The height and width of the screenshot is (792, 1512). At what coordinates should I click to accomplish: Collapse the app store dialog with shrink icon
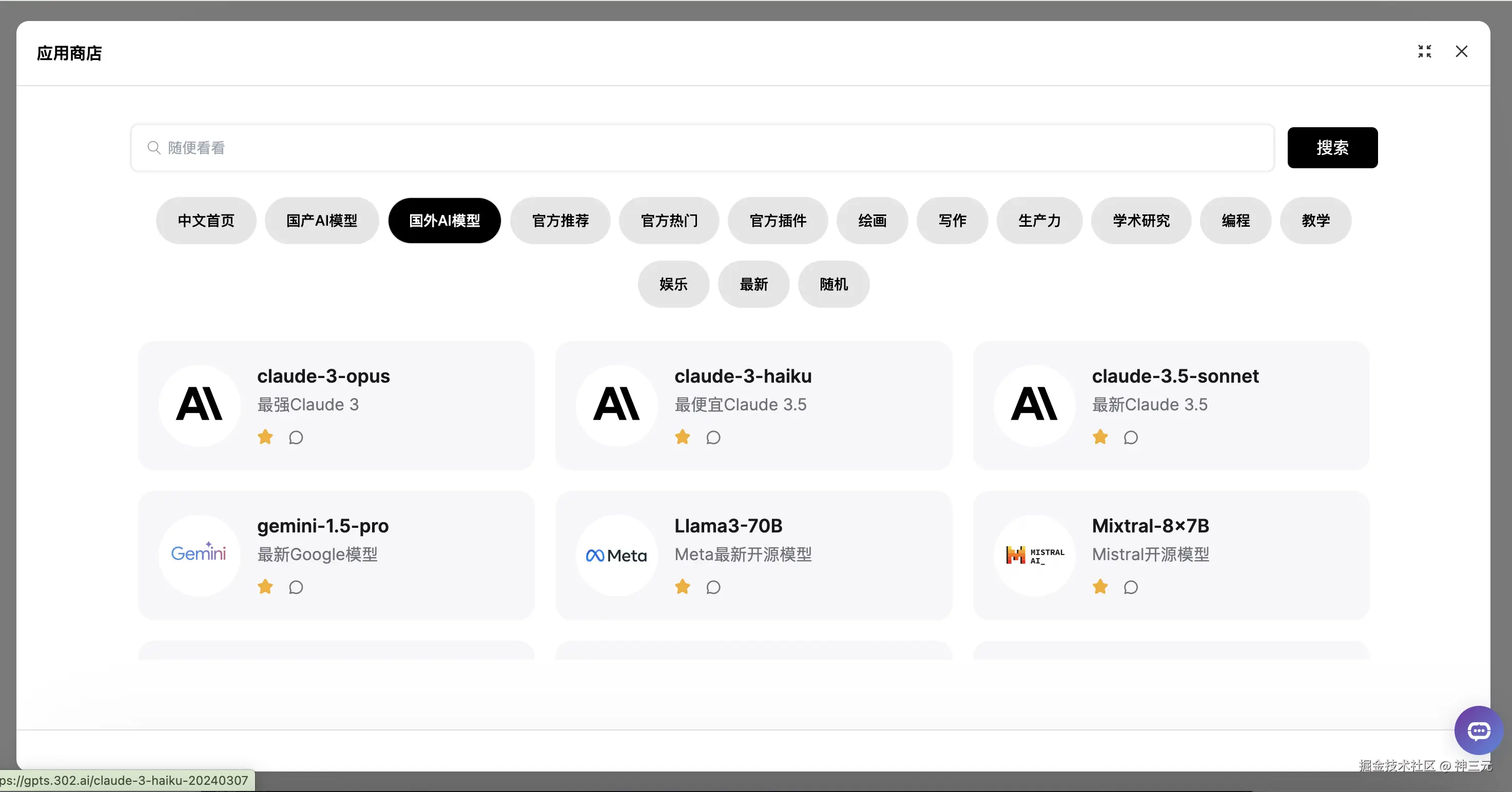(1425, 52)
